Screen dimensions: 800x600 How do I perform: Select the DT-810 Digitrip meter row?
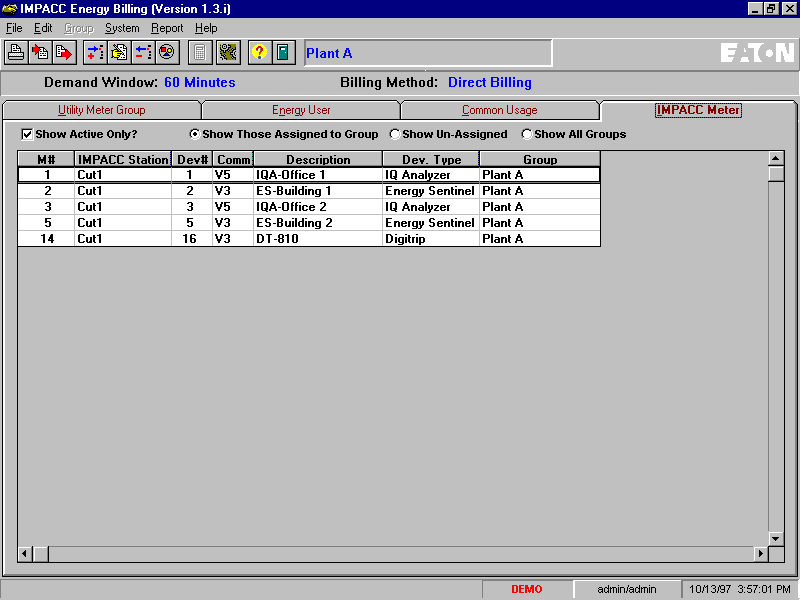[309, 239]
